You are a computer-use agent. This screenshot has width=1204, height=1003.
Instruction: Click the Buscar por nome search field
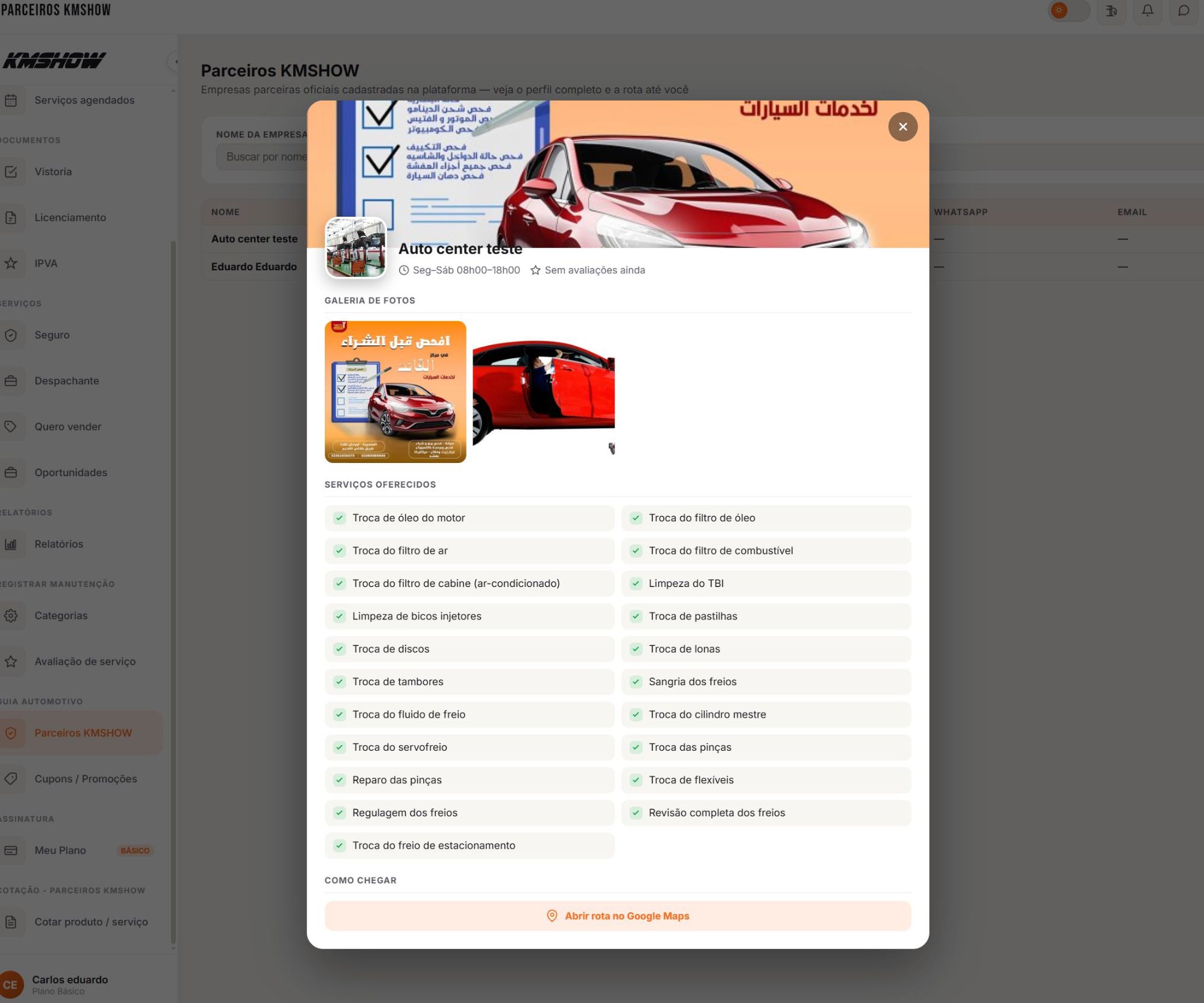coord(262,157)
